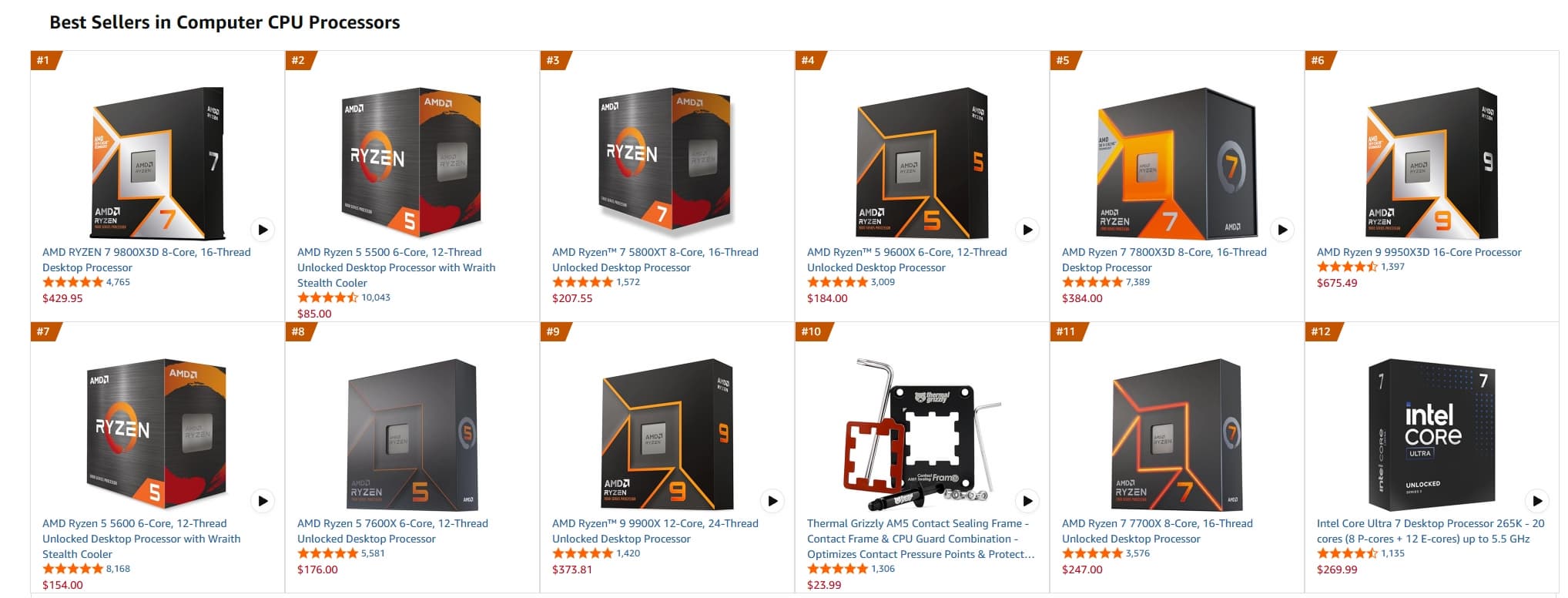This screenshot has width=1568, height=598.
Task: Play video for Ryzen 7 9800X3D product
Action: click(x=263, y=229)
